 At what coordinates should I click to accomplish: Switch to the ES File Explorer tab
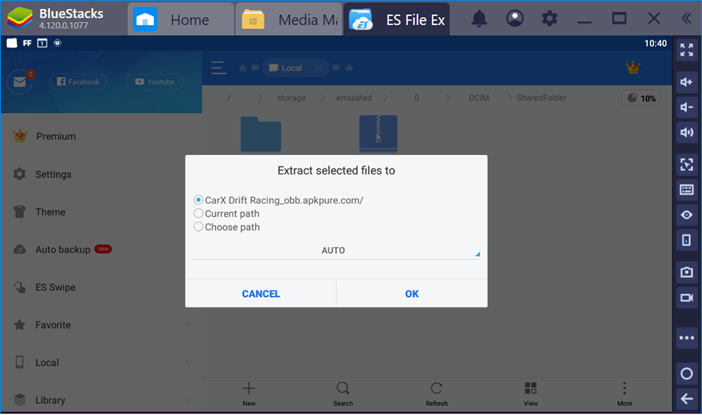click(397, 19)
